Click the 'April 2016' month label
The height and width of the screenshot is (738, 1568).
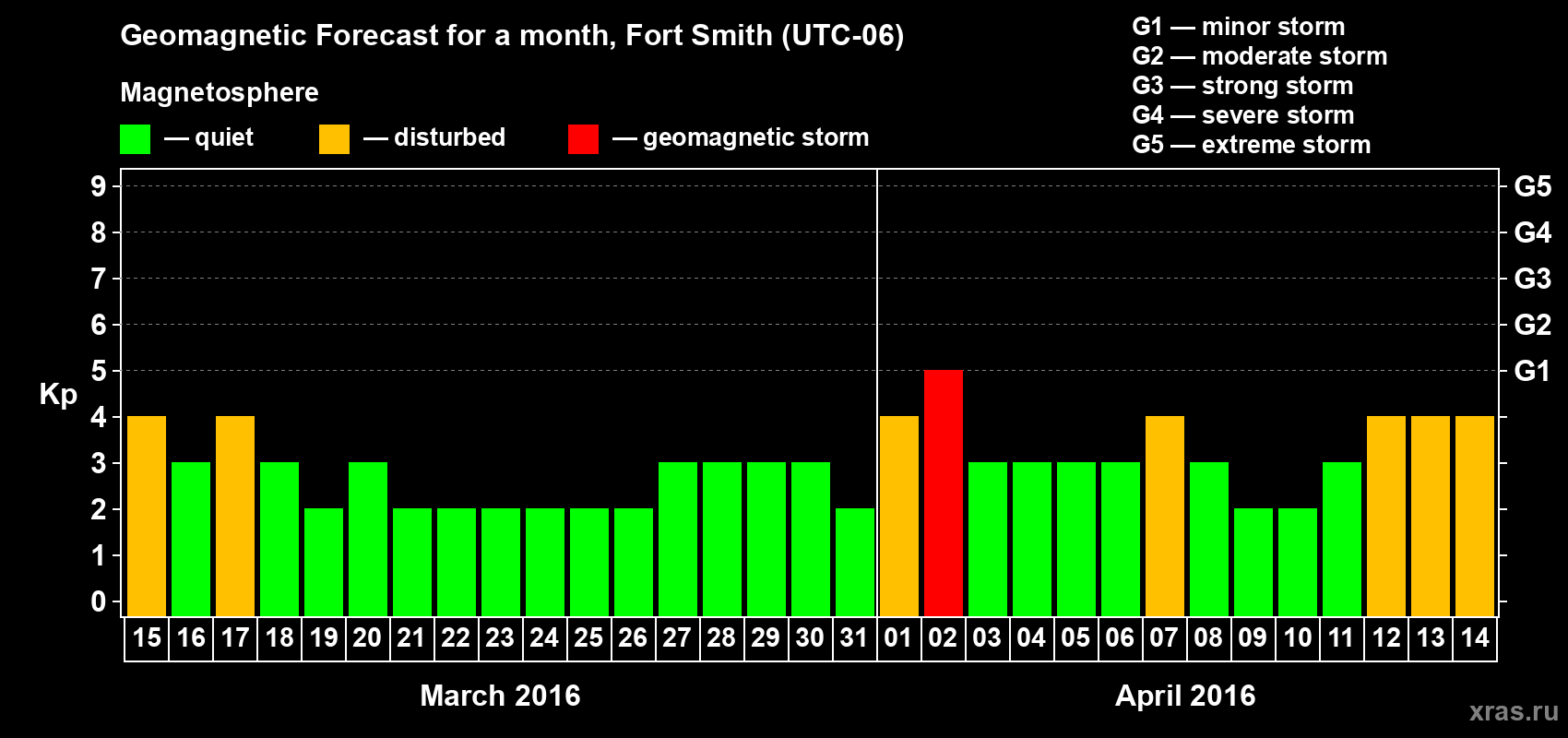point(1185,696)
